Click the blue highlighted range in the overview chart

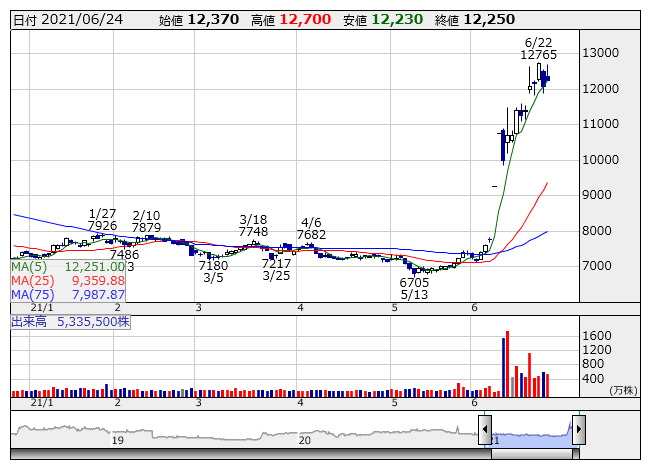coord(532,436)
